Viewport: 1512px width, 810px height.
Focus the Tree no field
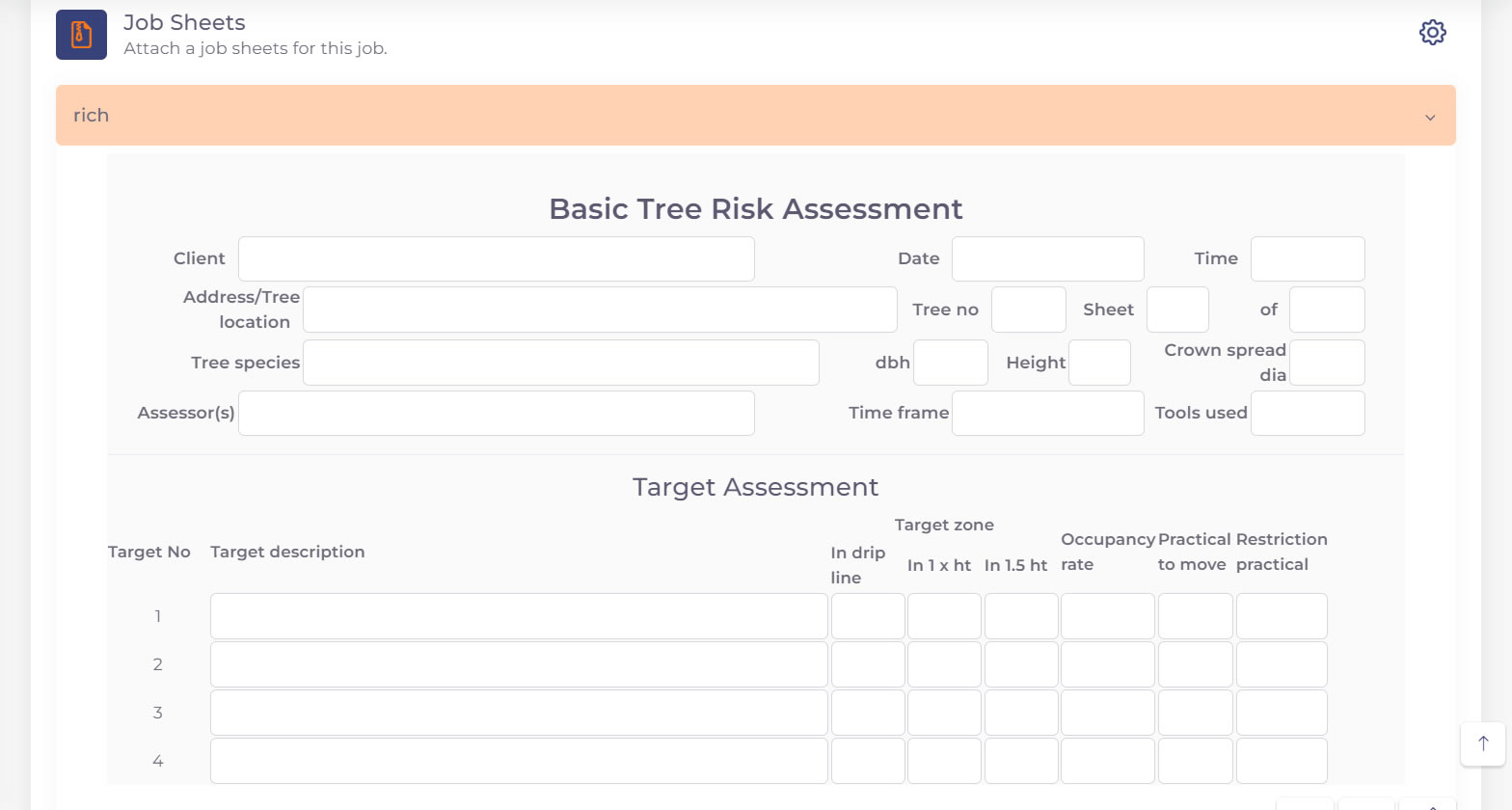(x=1028, y=310)
